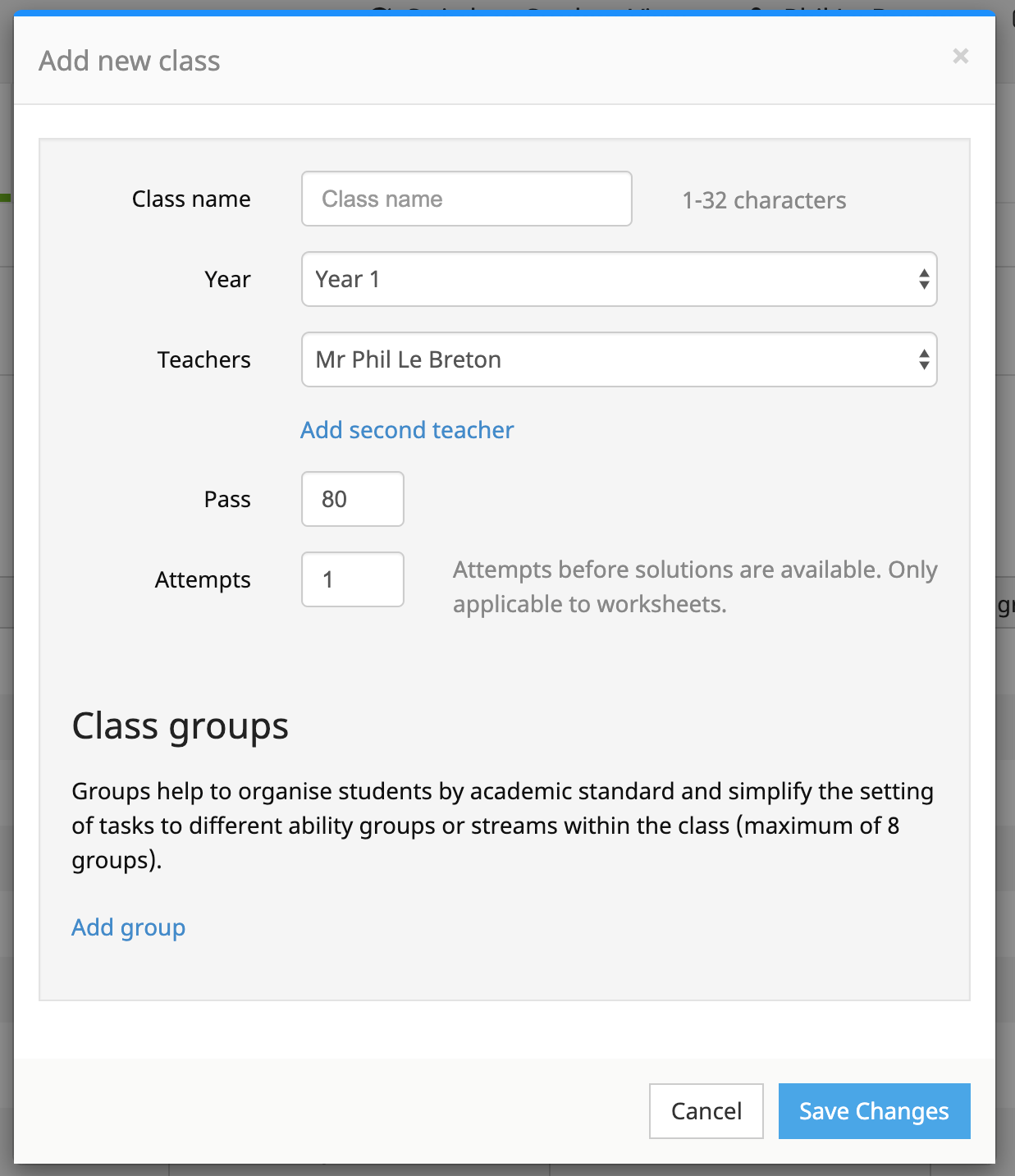Click the groups description paragraph
The image size is (1015, 1176).
point(502,826)
